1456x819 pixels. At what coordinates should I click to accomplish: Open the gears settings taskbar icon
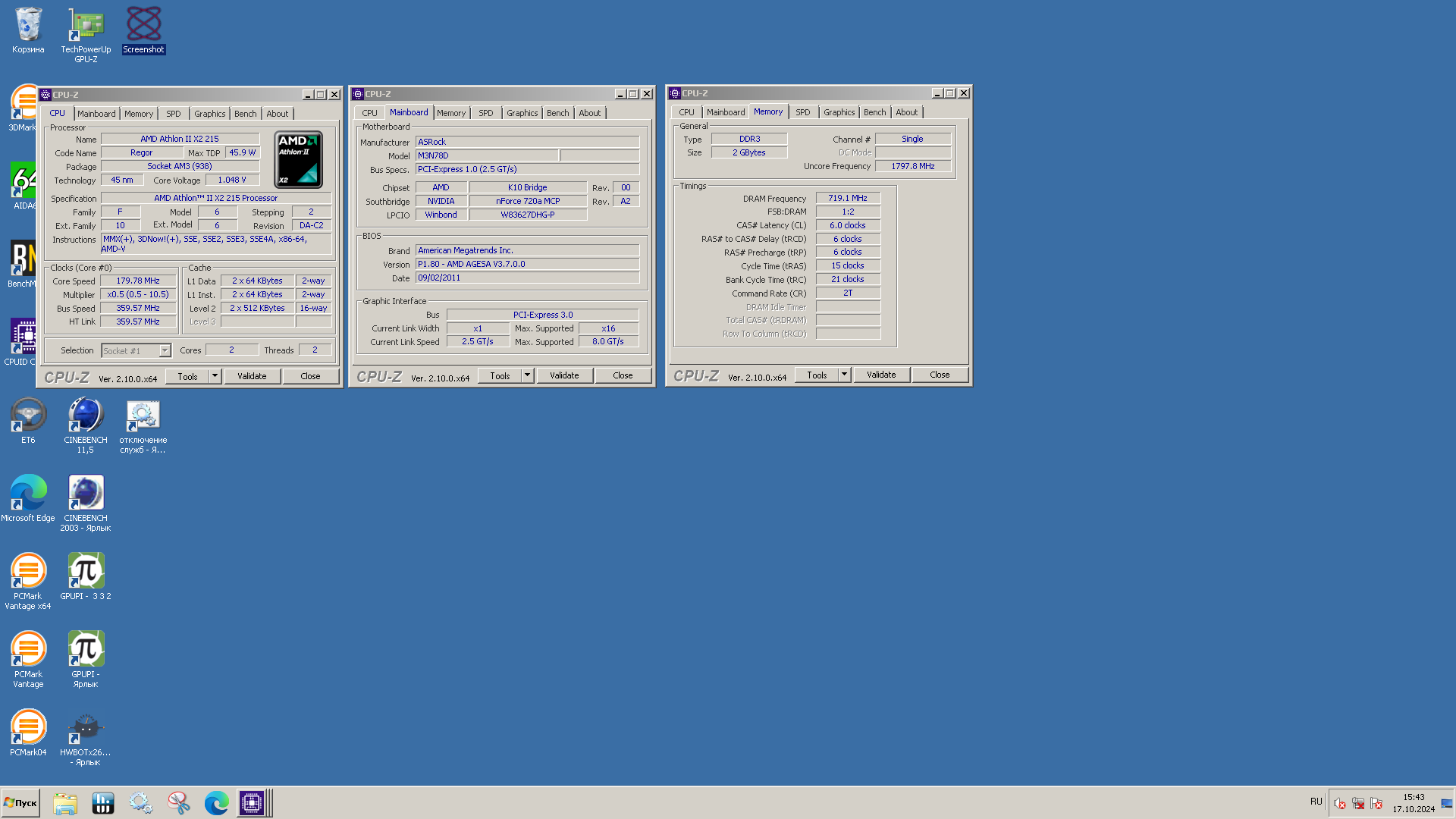pos(141,802)
